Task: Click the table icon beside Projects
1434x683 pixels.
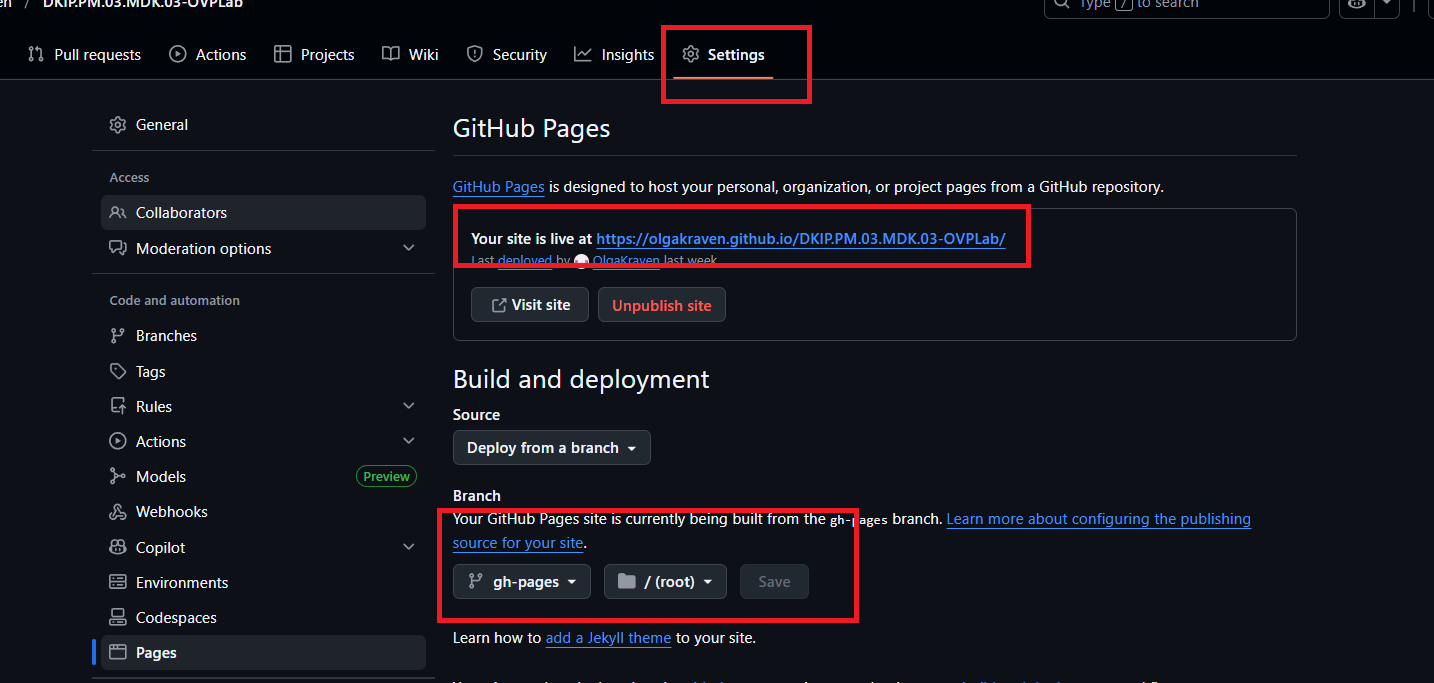Action: 283,55
